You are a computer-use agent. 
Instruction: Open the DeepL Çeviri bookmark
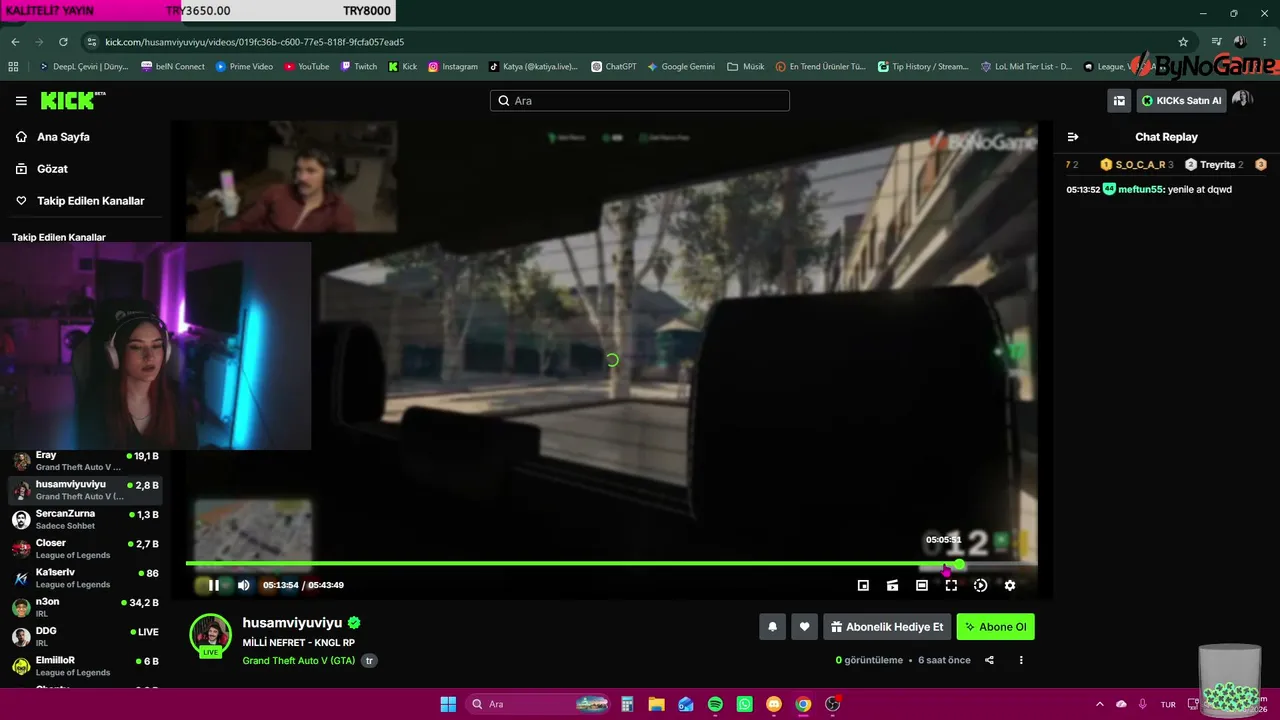click(83, 67)
